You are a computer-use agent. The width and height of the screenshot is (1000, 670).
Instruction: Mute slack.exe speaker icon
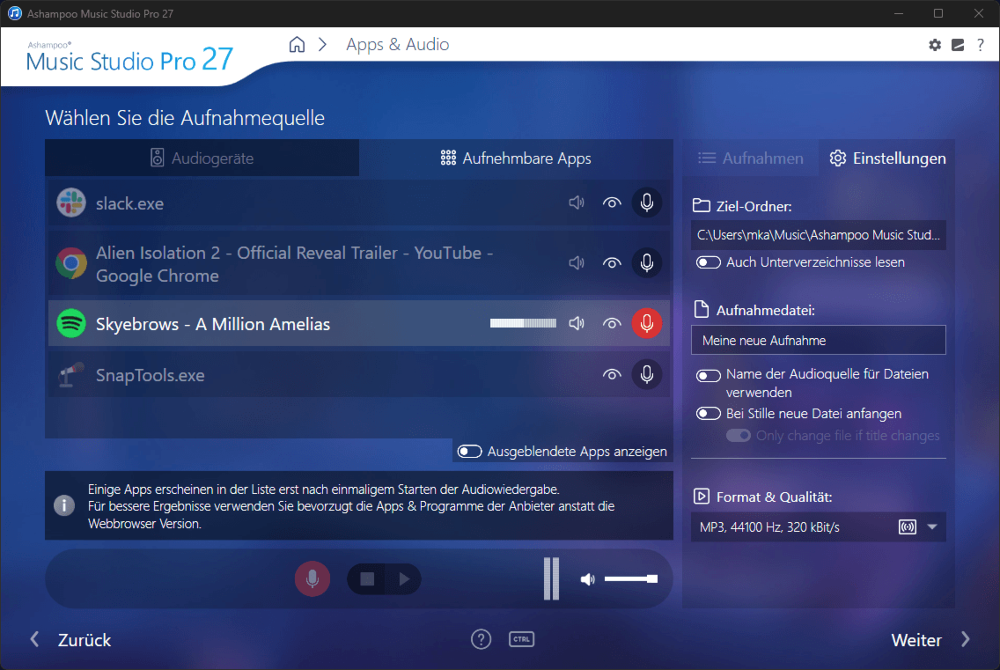[x=577, y=203]
